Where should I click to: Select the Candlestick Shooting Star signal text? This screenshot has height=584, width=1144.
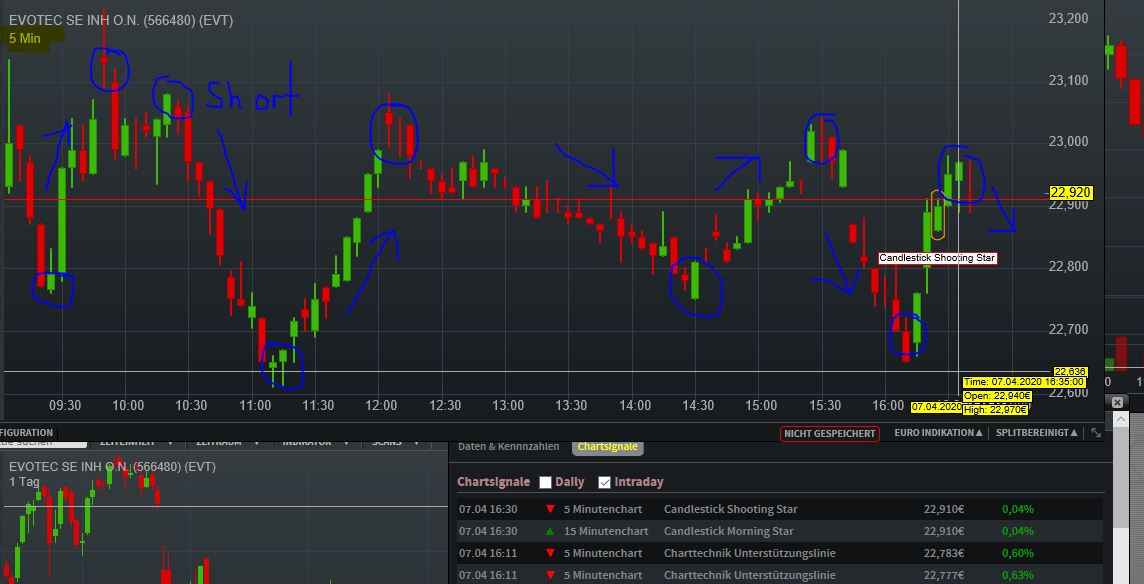point(730,510)
